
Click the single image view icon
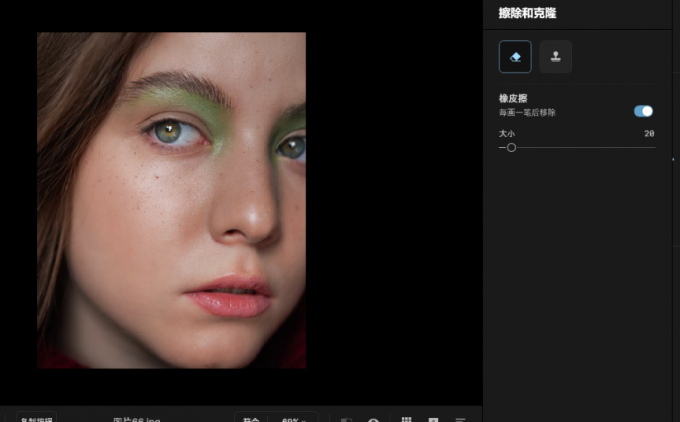click(434, 419)
